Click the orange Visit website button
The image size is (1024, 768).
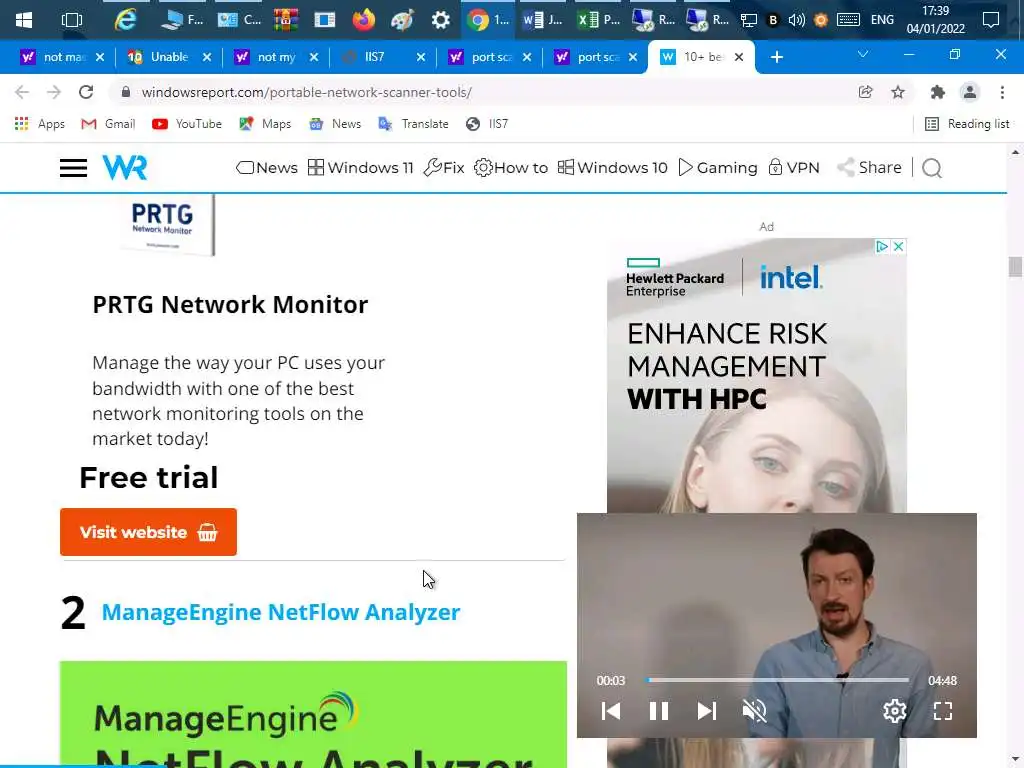148,532
